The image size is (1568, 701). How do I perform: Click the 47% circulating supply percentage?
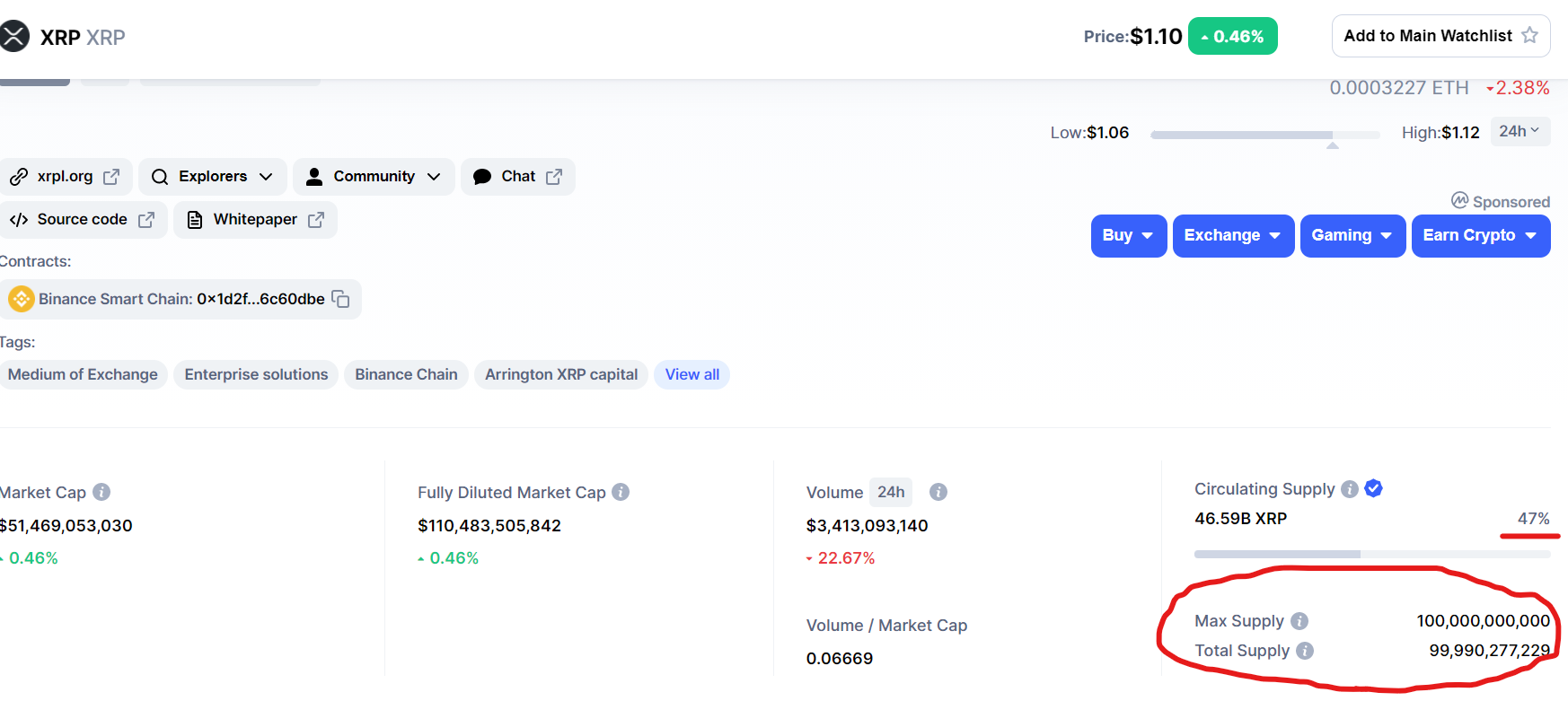(1534, 519)
